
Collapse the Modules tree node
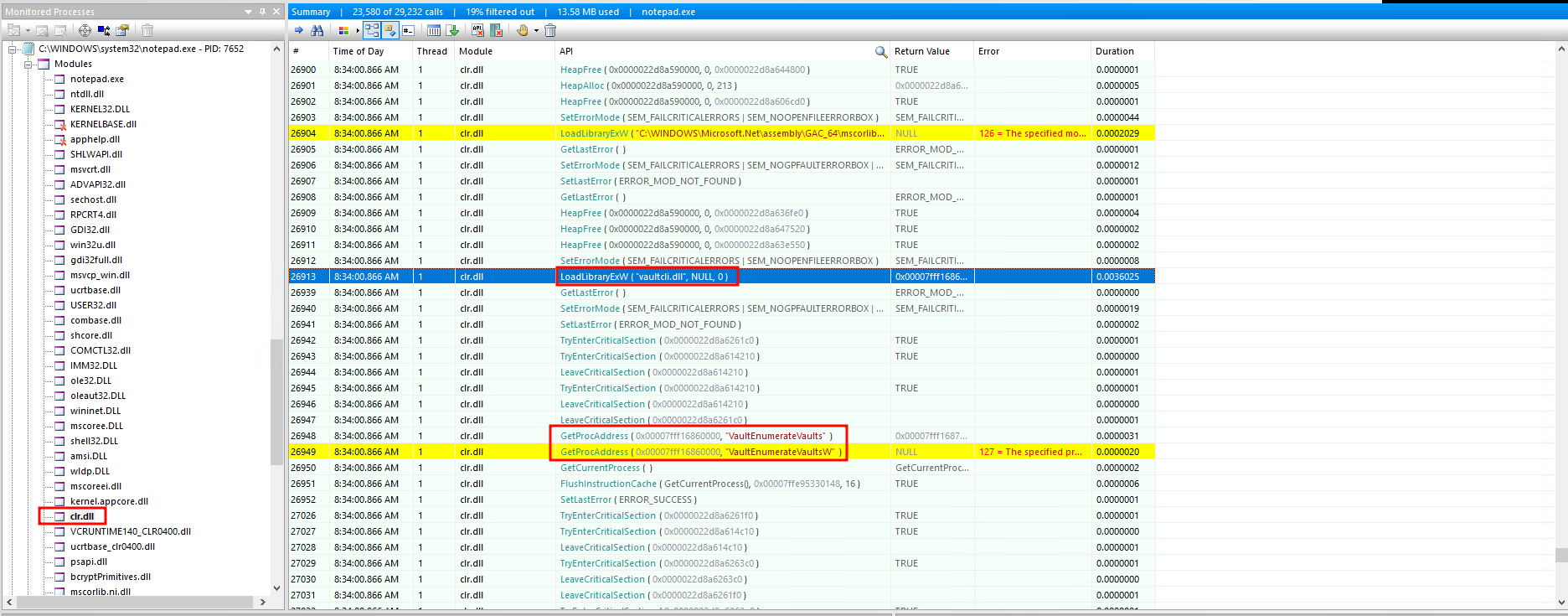[28, 65]
